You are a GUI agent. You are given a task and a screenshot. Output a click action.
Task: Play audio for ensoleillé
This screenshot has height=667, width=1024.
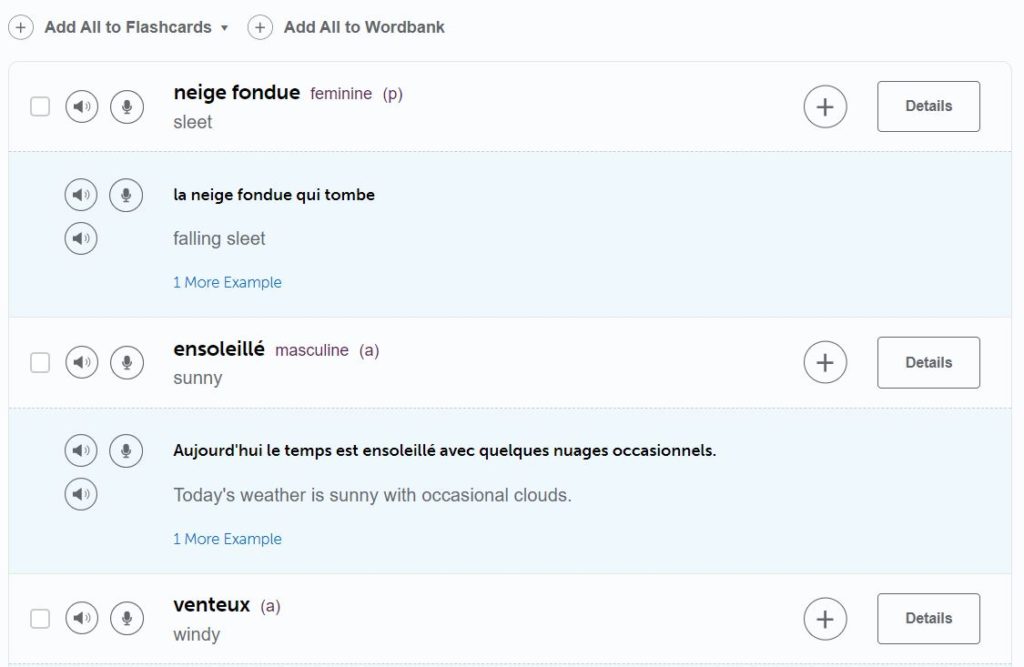point(82,362)
